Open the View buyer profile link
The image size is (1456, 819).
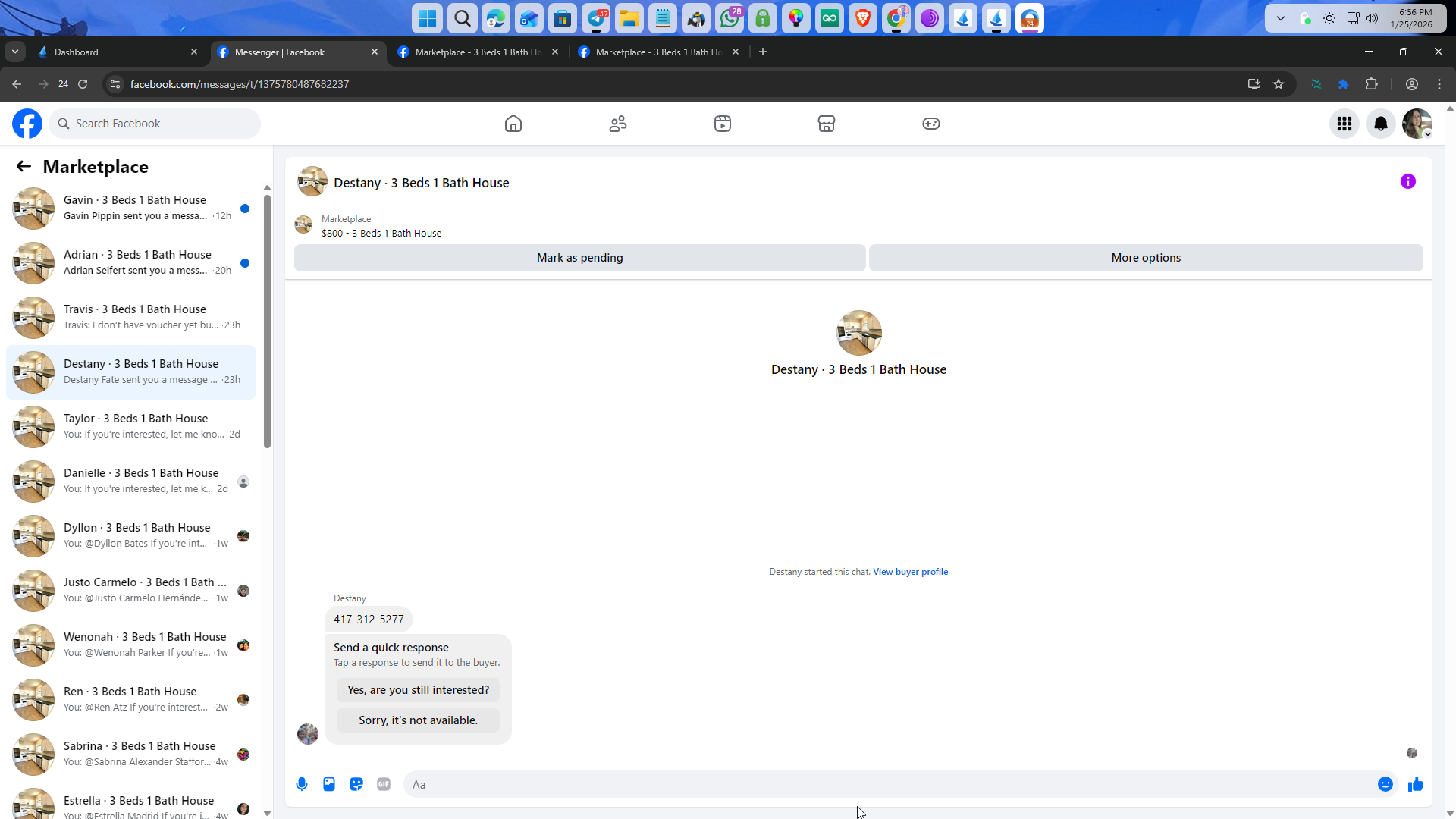pyautogui.click(x=910, y=572)
